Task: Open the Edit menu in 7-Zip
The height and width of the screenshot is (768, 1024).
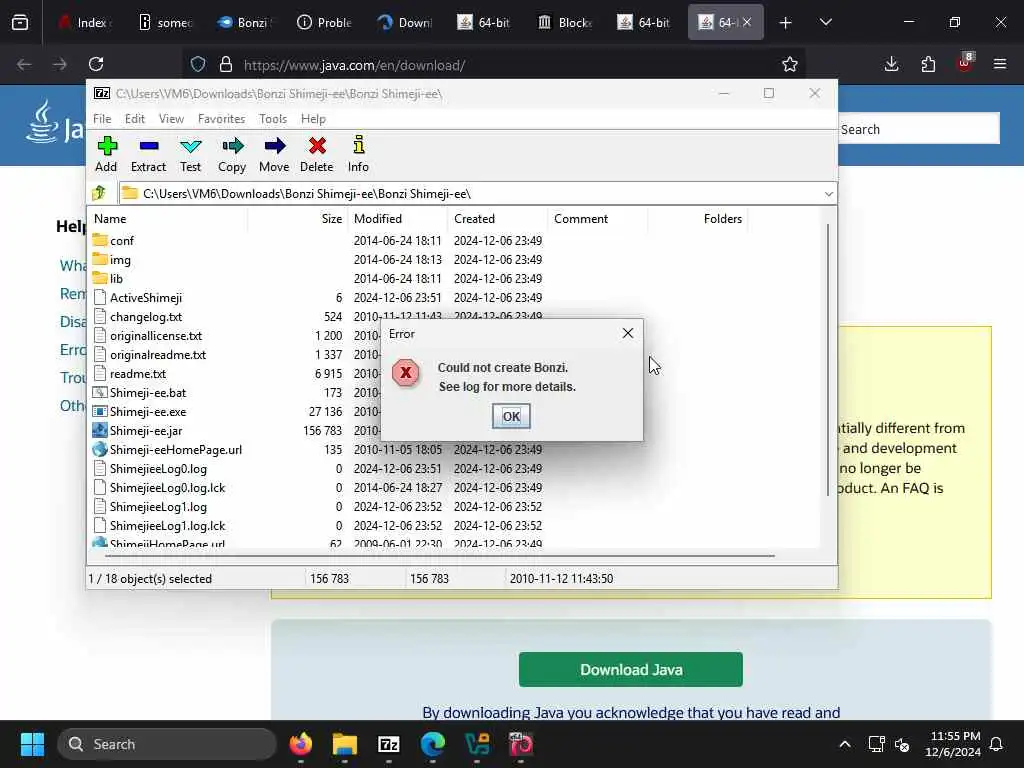Action: [x=135, y=119]
